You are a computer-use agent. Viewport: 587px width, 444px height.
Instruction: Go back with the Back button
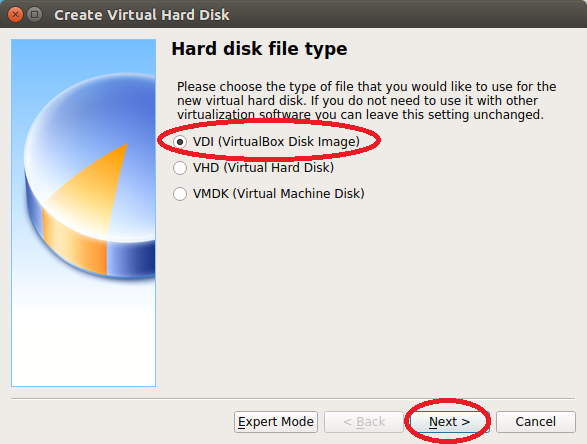[364, 422]
